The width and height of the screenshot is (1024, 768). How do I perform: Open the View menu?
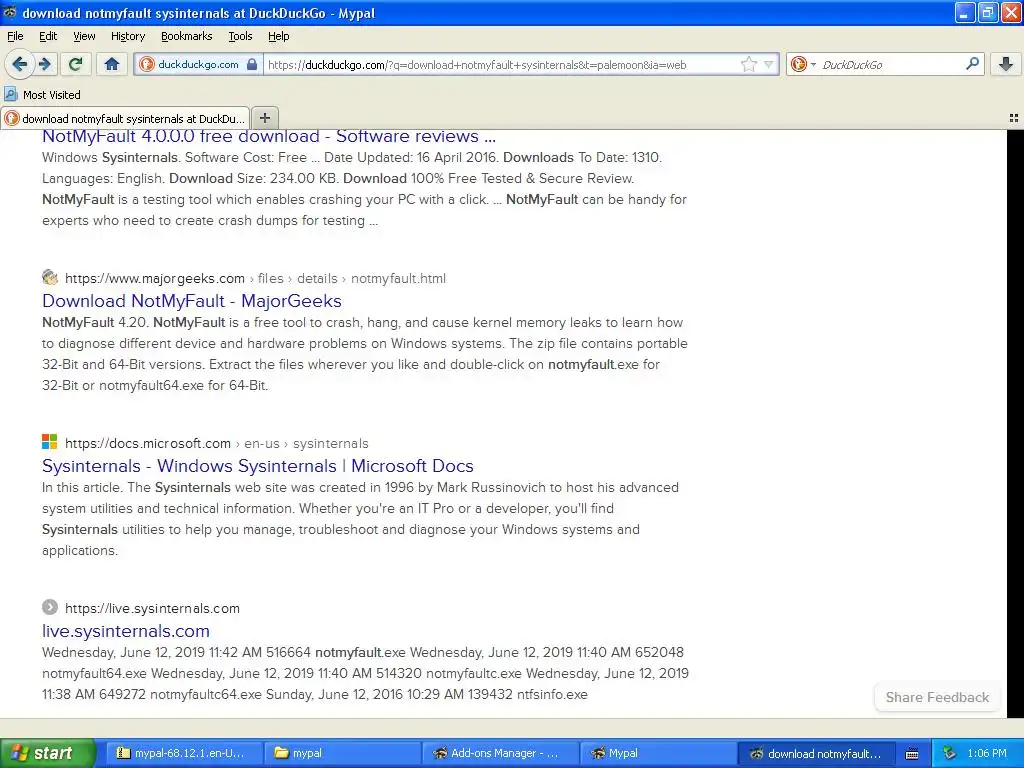tap(84, 36)
